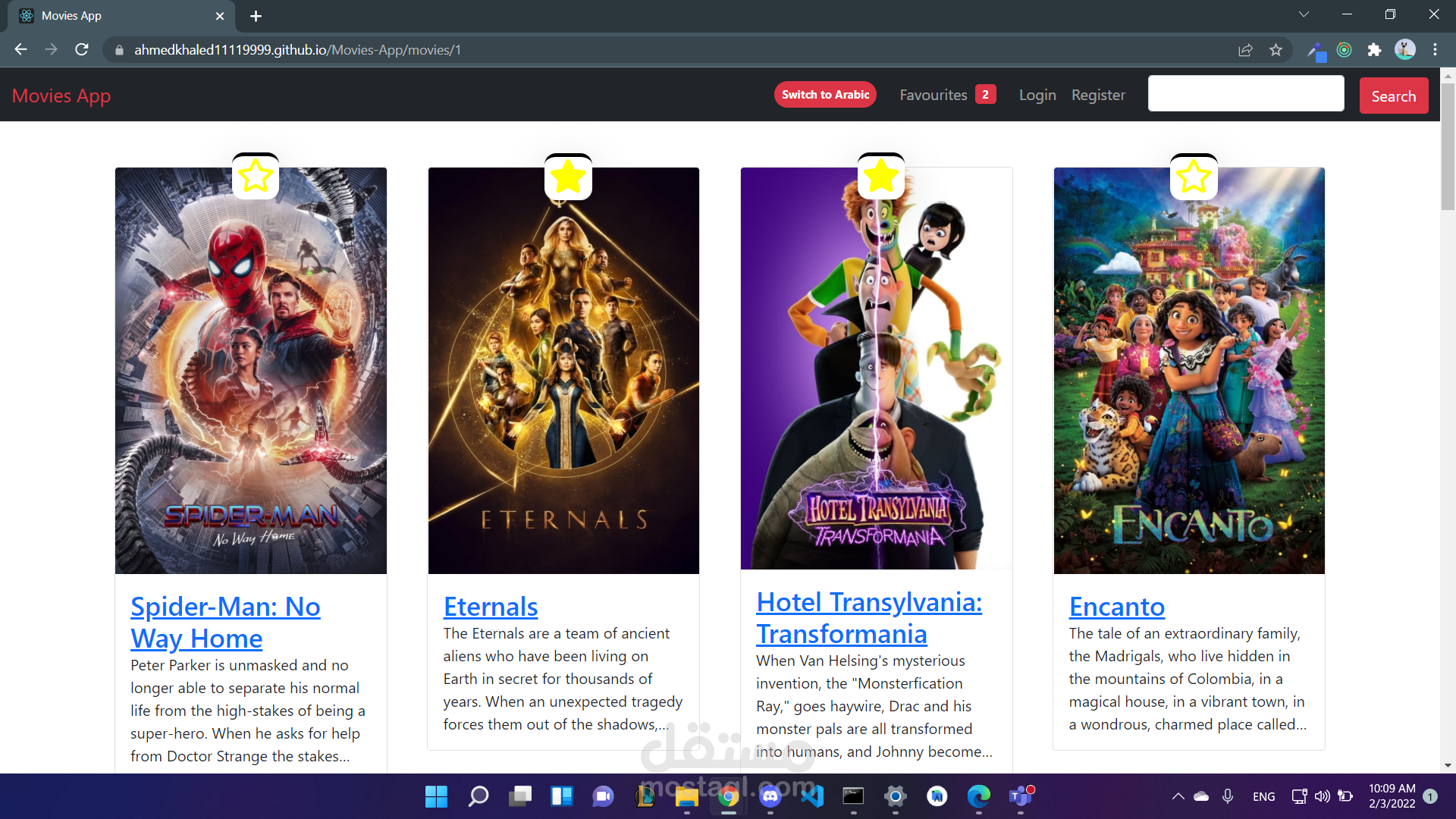Remove Eternals from favourites via star
This screenshot has width=1456, height=819.
pyautogui.click(x=568, y=177)
